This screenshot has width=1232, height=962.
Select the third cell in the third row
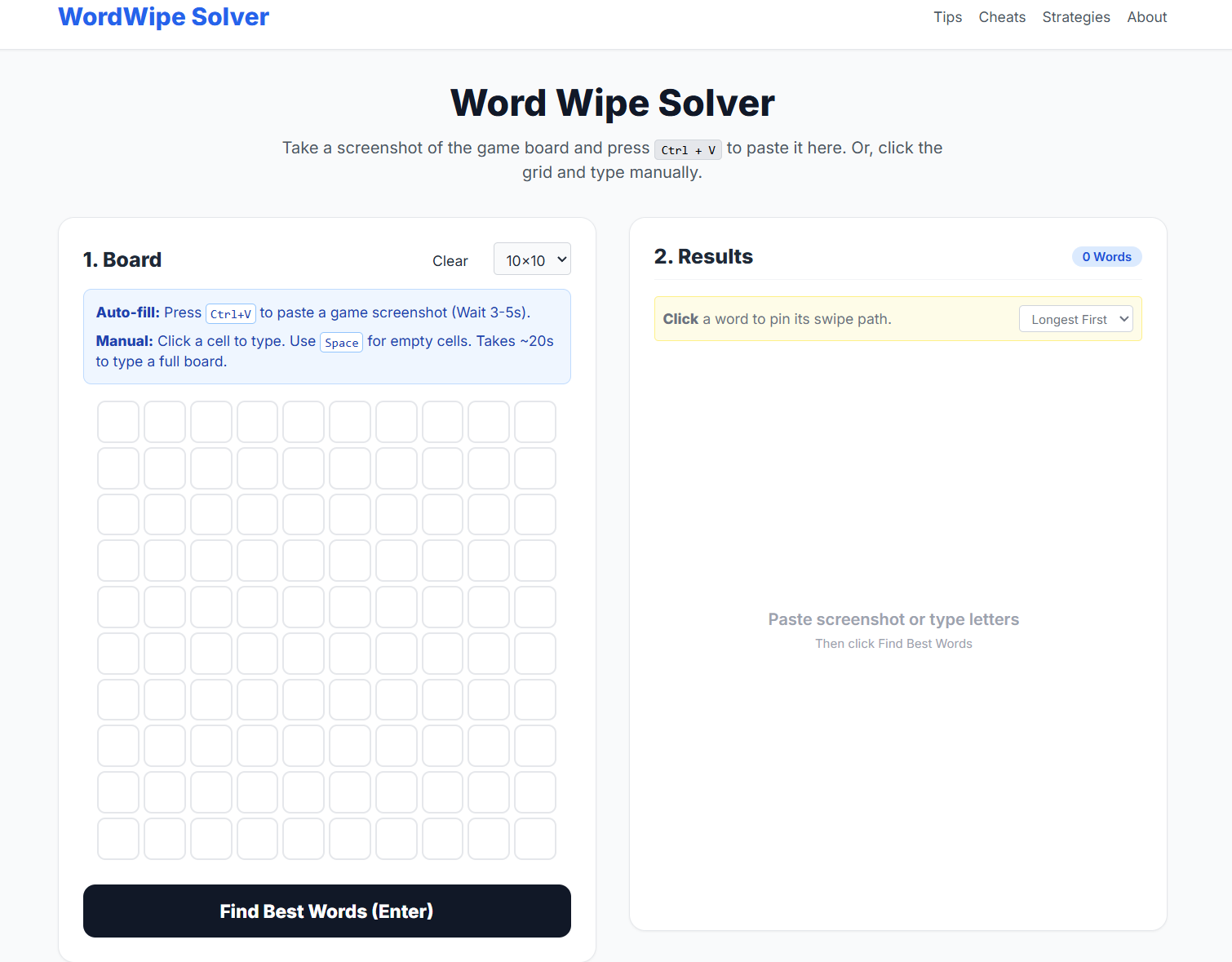point(211,514)
